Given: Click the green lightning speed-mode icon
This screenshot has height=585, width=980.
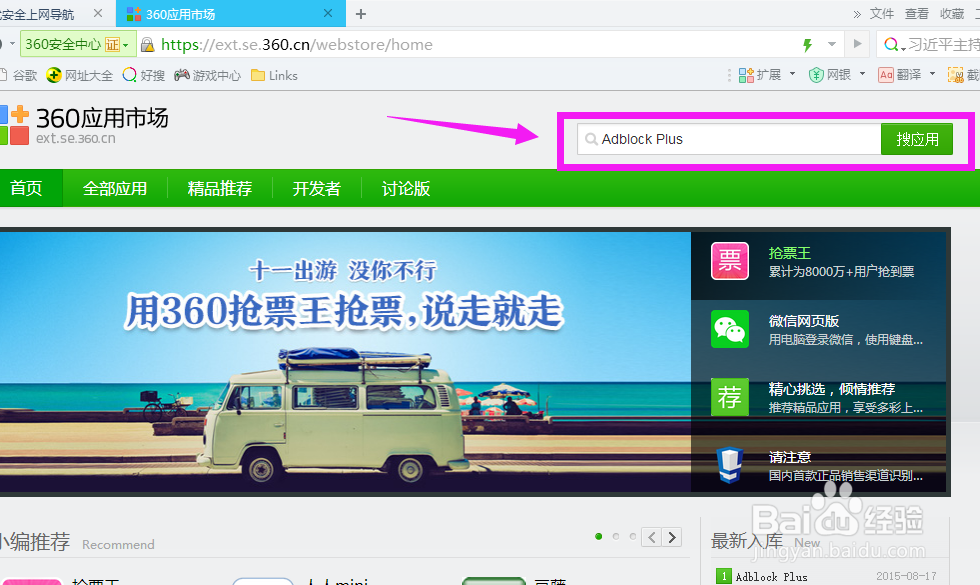Looking at the screenshot, I should click(808, 44).
